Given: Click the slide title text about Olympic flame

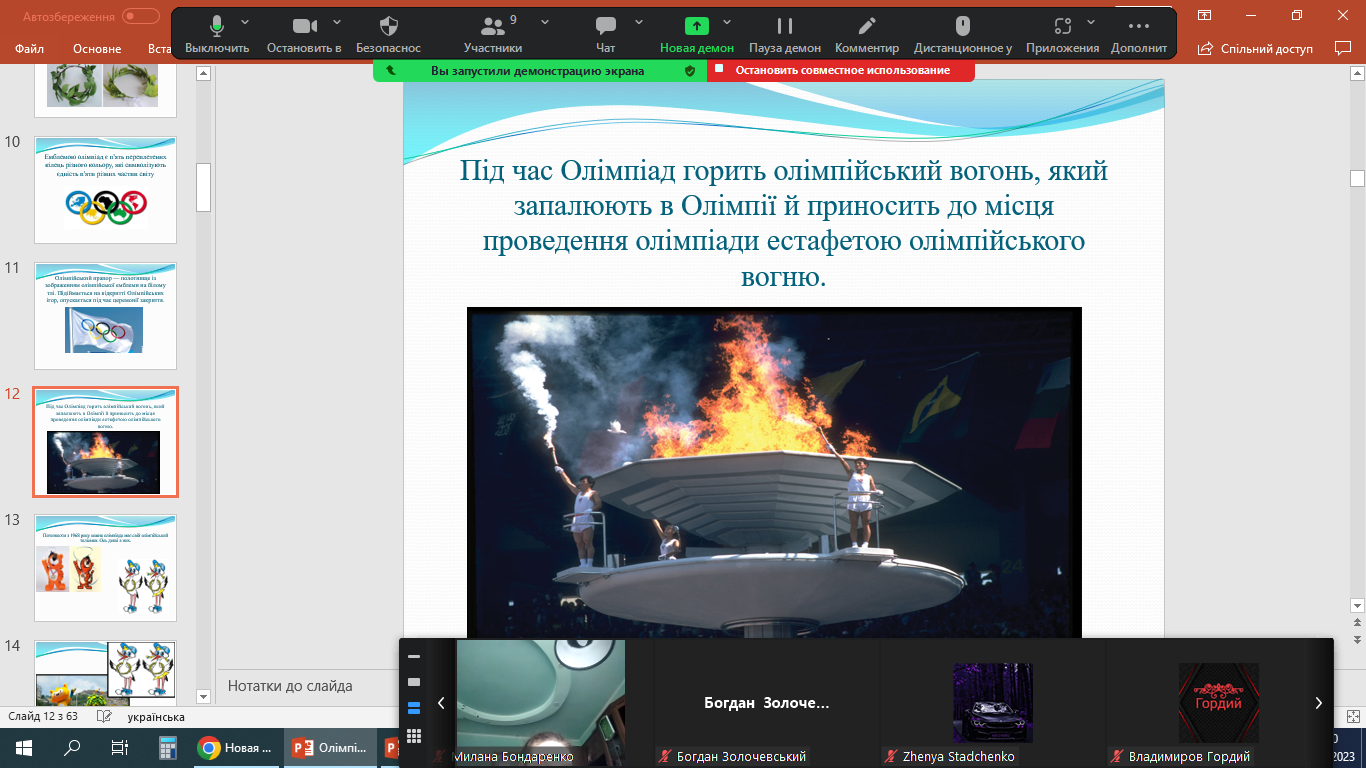Looking at the screenshot, I should tap(783, 223).
